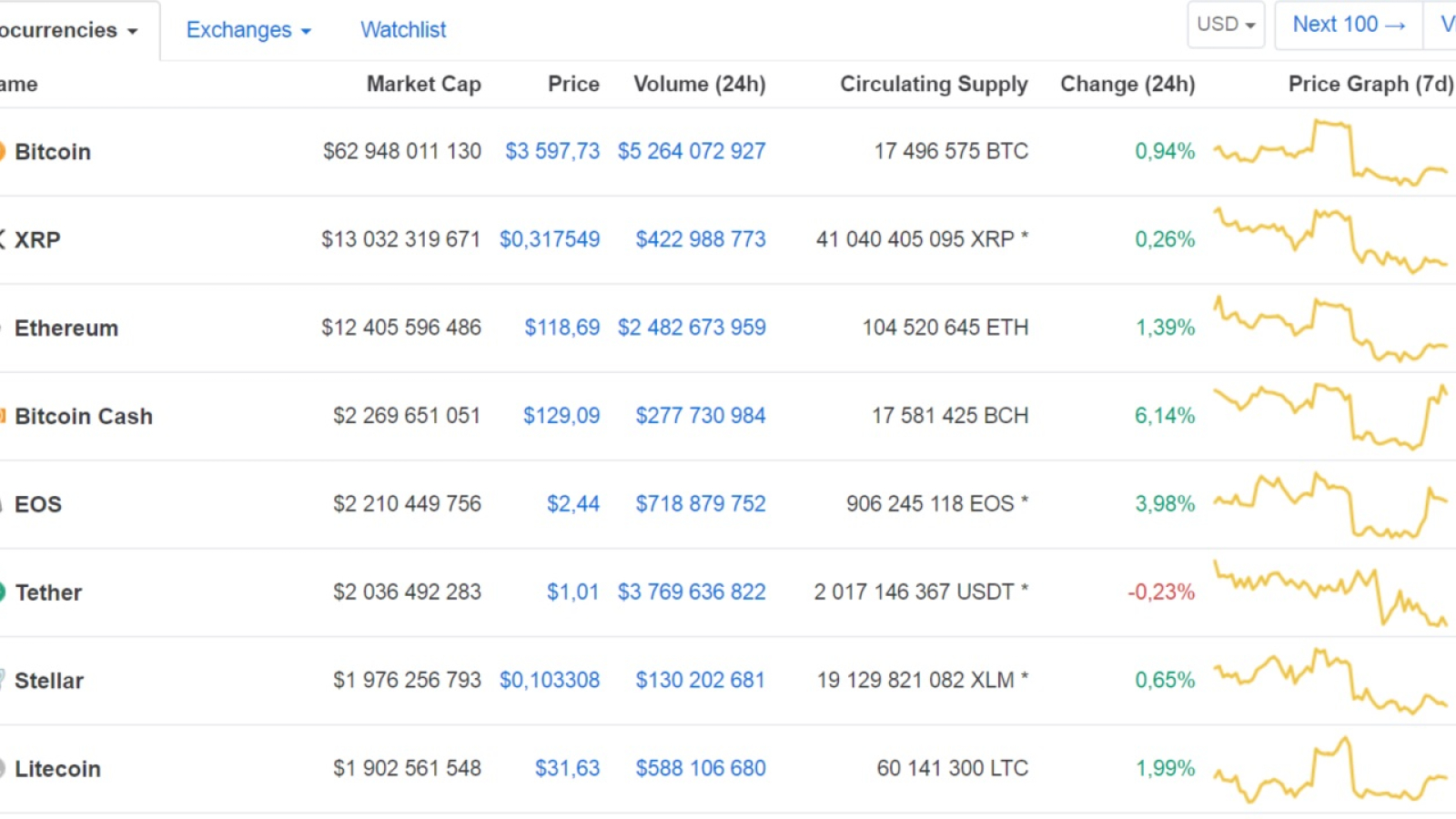Sort by Circulating Supply column header
Image resolution: width=1456 pixels, height=819 pixels.
coord(934,84)
